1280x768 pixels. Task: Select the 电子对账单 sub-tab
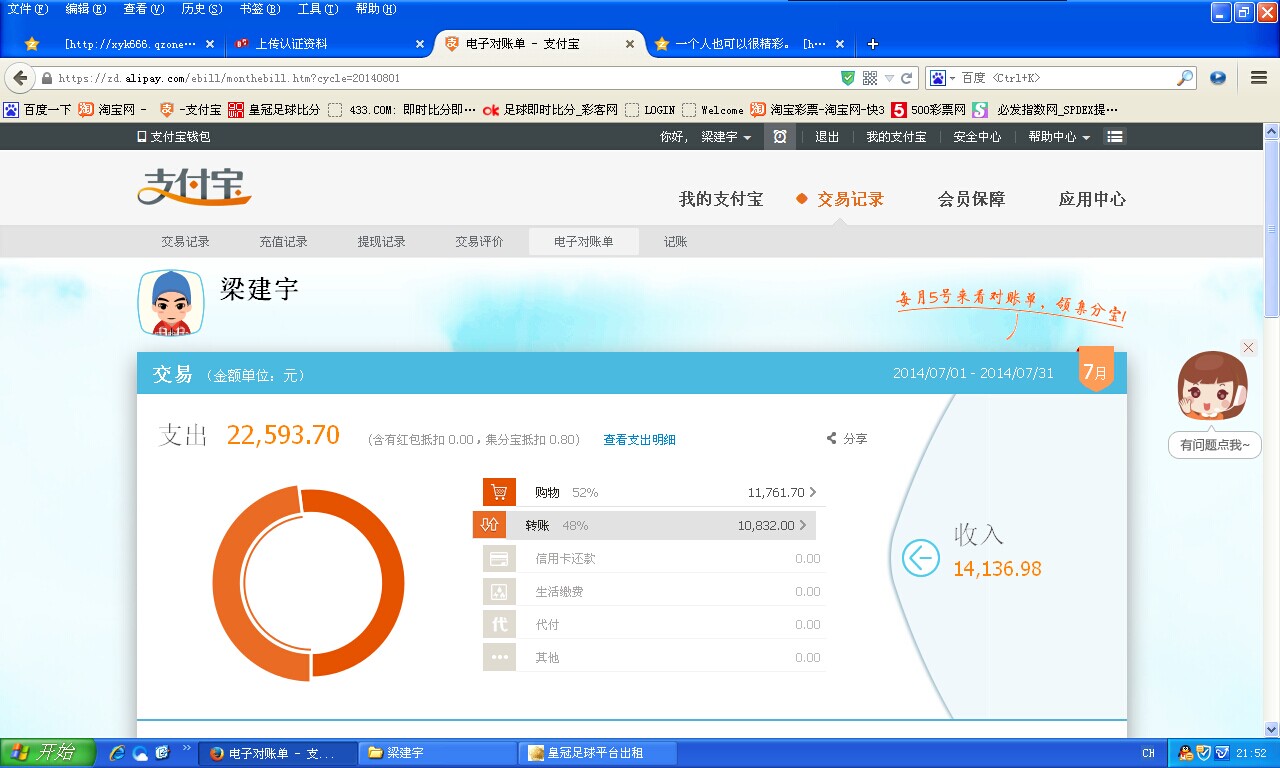click(584, 242)
